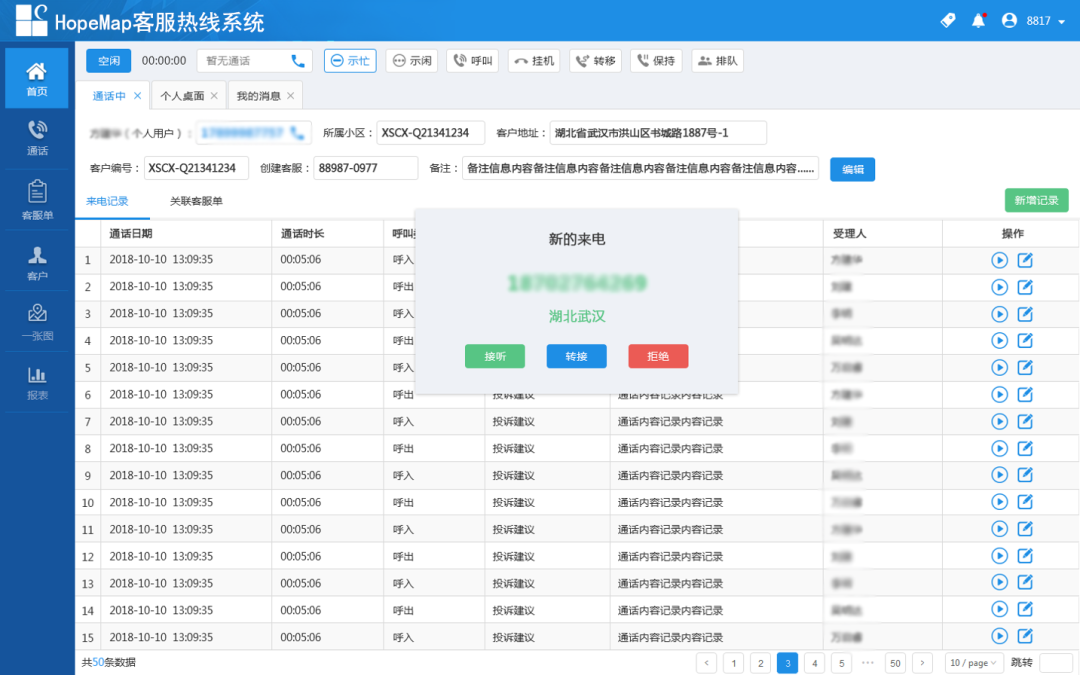Open the notification bell
The height and width of the screenshot is (675, 1080).
978,21
